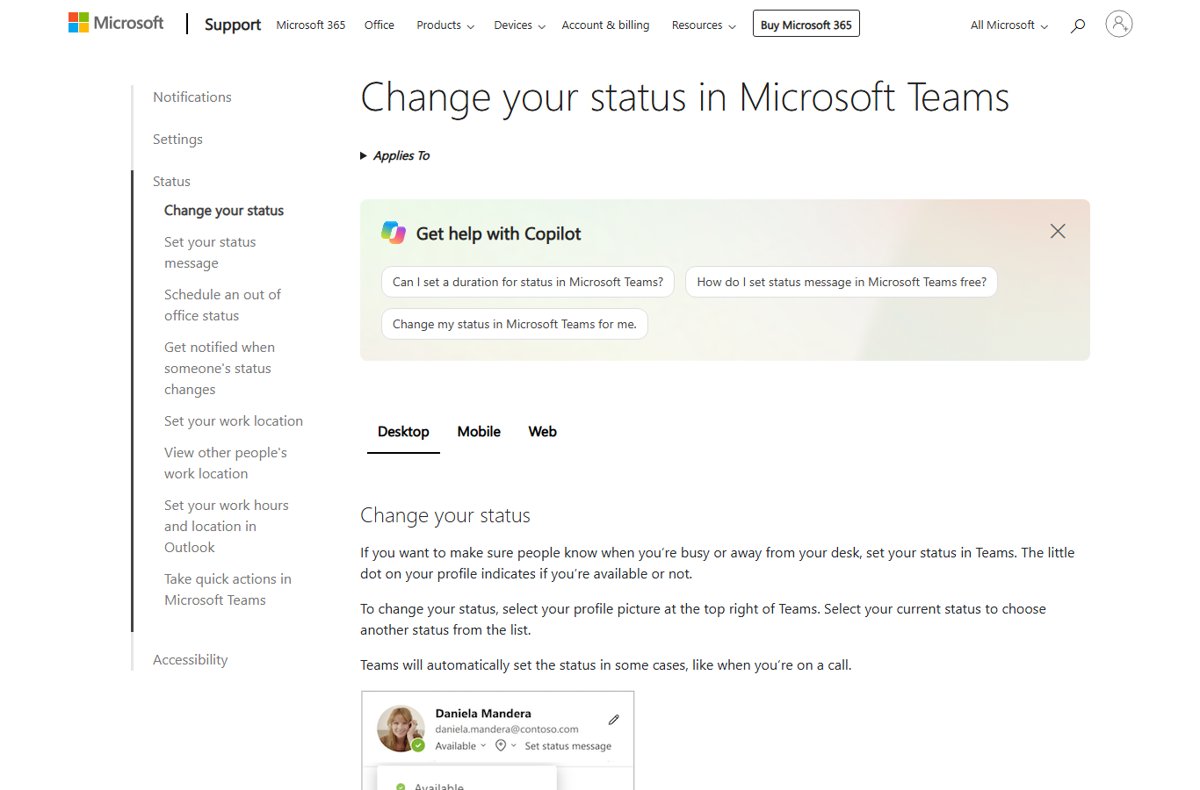Viewport: 1200px width, 790px height.
Task: Open the search magnifier icon
Action: pyautogui.click(x=1077, y=26)
